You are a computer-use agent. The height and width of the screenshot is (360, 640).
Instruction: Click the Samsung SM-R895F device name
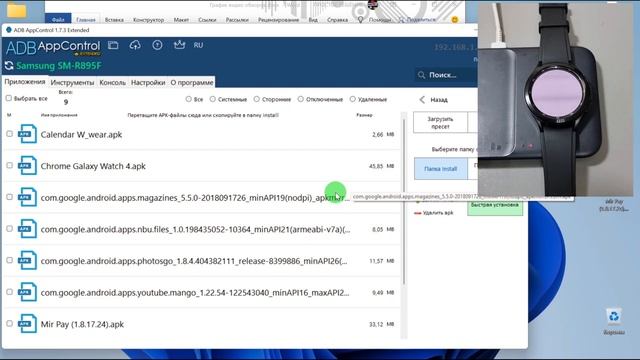59,66
